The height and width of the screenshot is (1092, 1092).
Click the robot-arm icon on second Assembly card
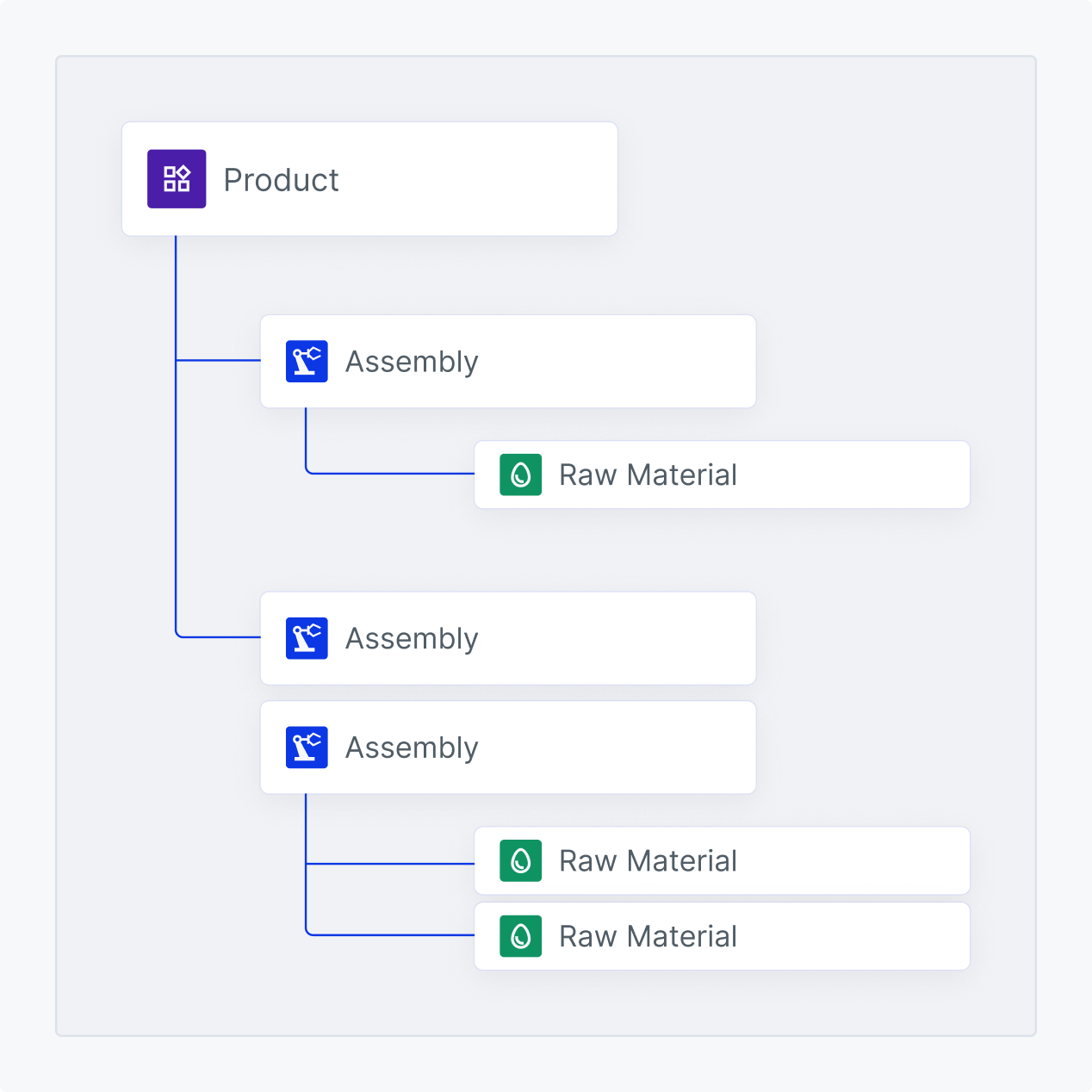tap(307, 638)
